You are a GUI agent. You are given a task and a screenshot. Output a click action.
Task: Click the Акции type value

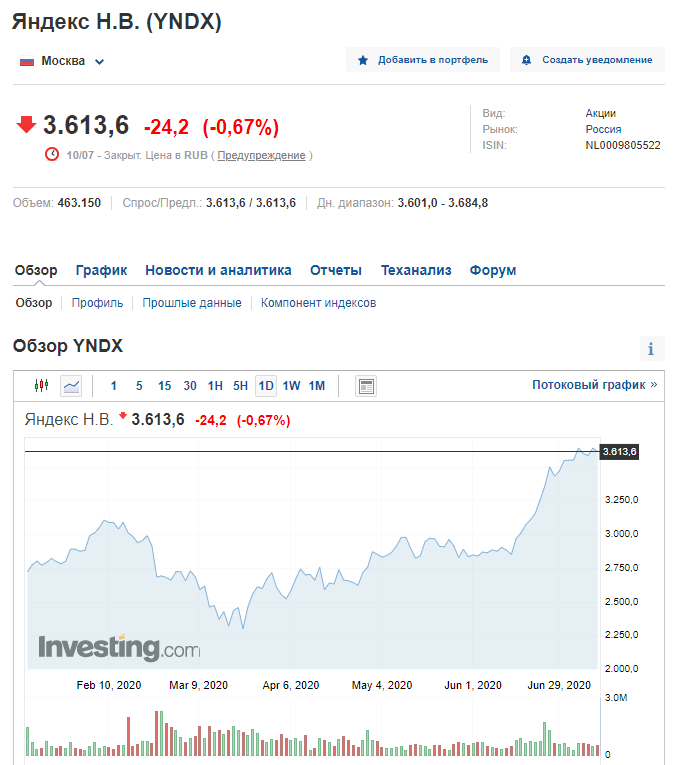point(600,113)
